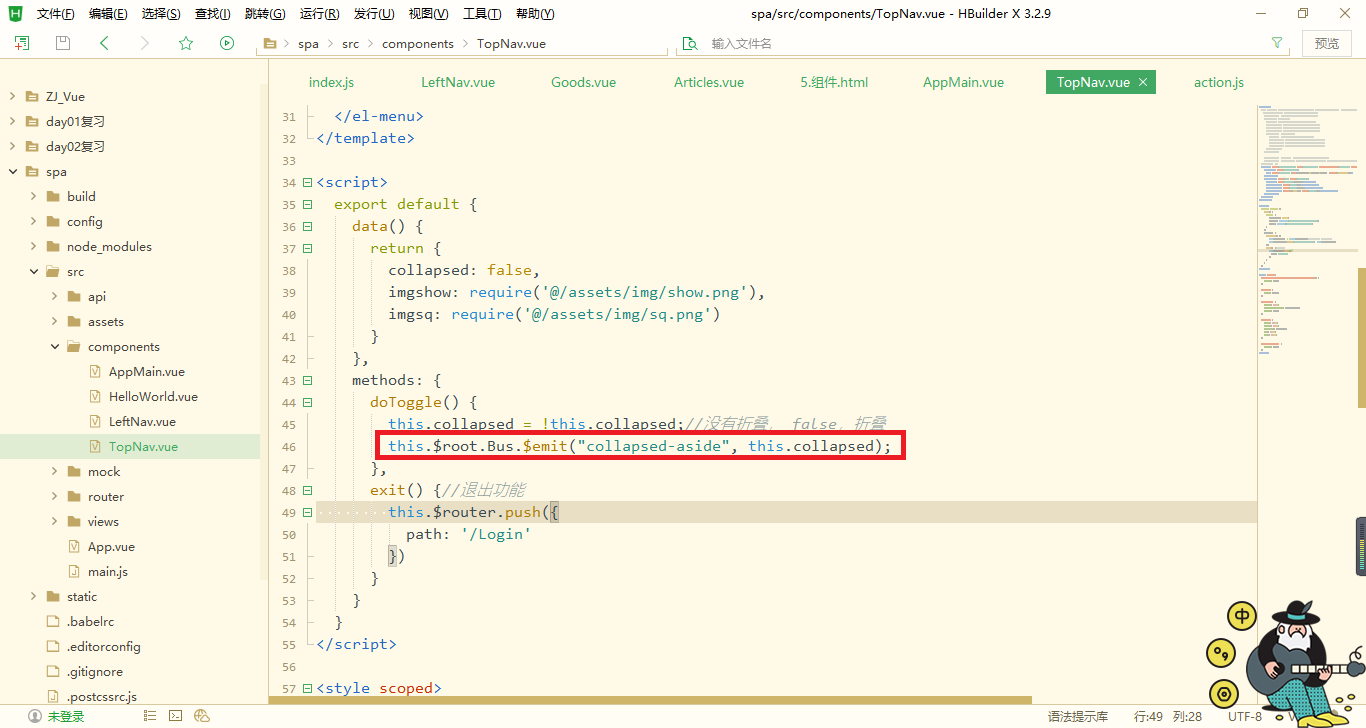Screen dimensions: 1366x728
Task: Click the filter funnel icon
Action: tap(1277, 43)
